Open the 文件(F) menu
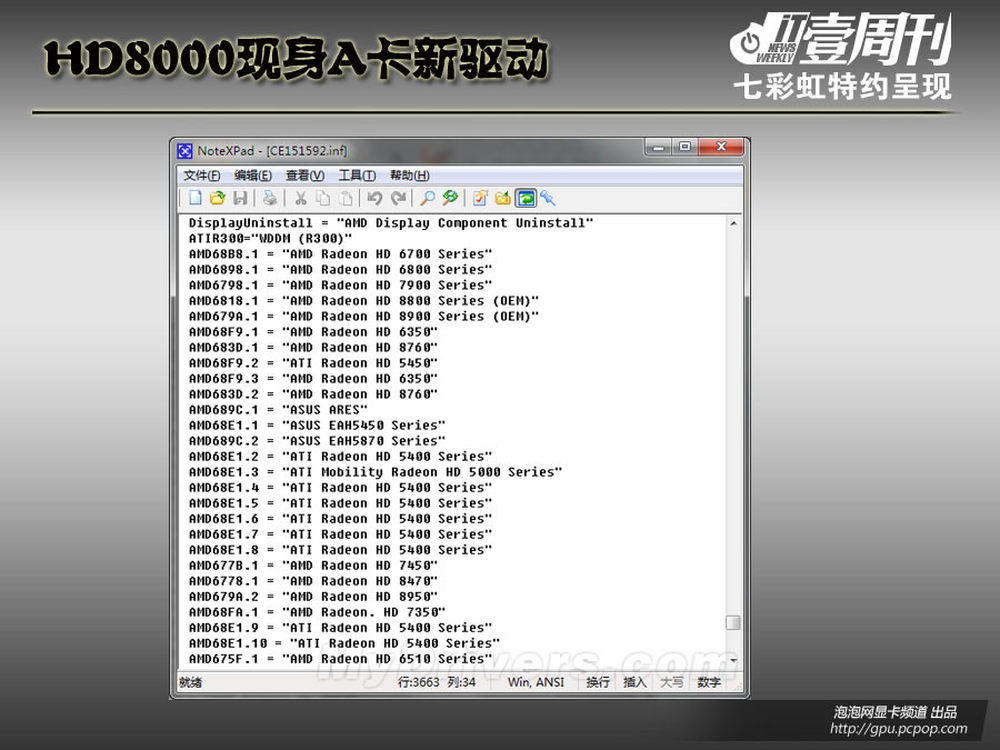Image resolution: width=1000 pixels, height=750 pixels. [x=202, y=175]
